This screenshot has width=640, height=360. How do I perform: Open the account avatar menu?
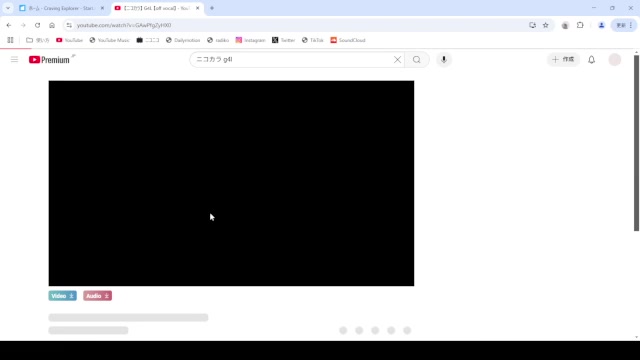(615, 60)
